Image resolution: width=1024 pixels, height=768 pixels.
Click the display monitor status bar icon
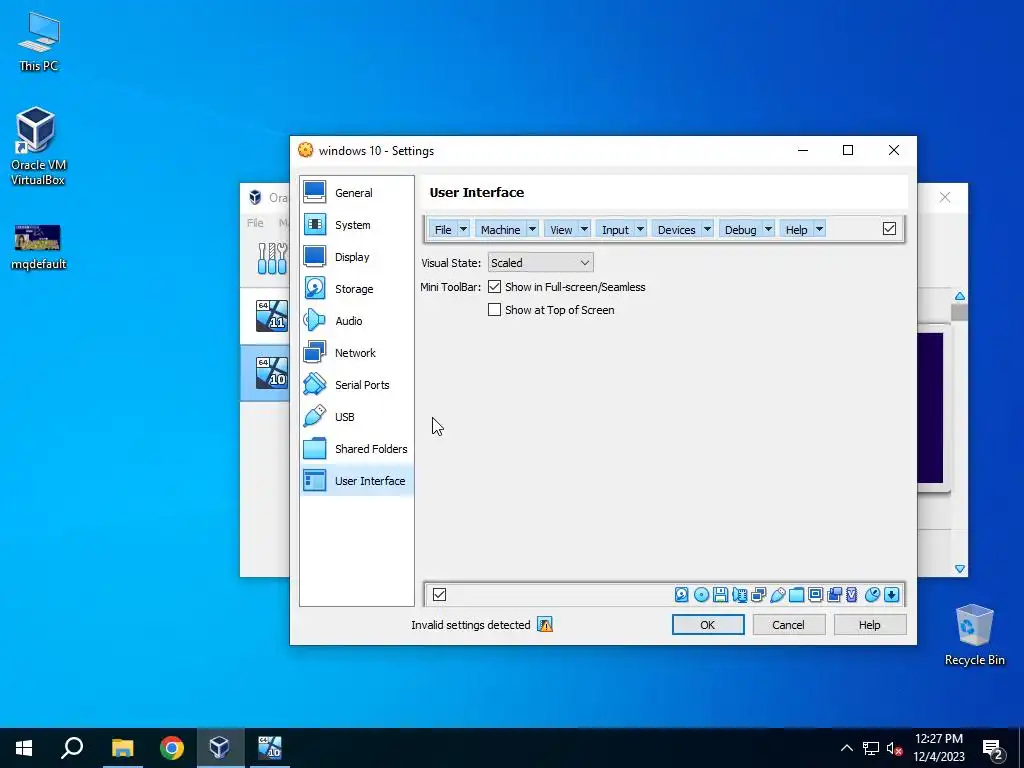point(815,594)
